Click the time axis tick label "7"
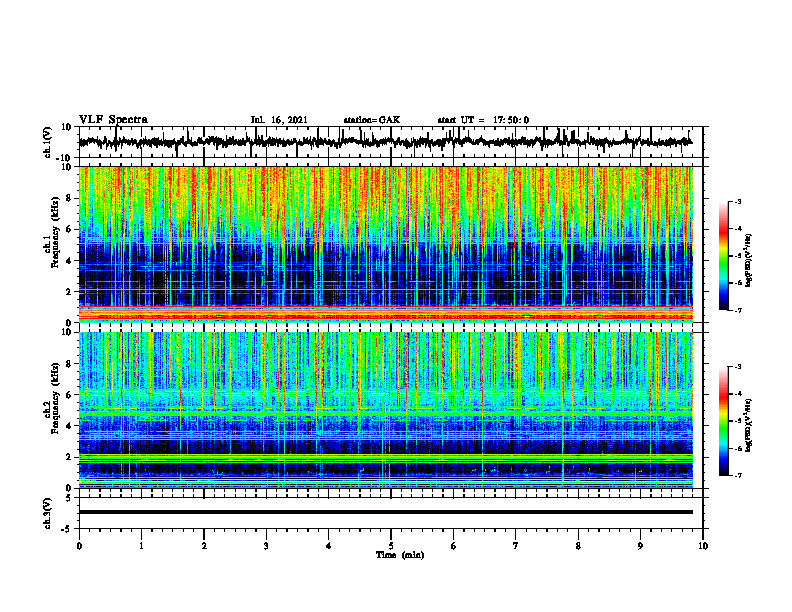 coord(516,546)
